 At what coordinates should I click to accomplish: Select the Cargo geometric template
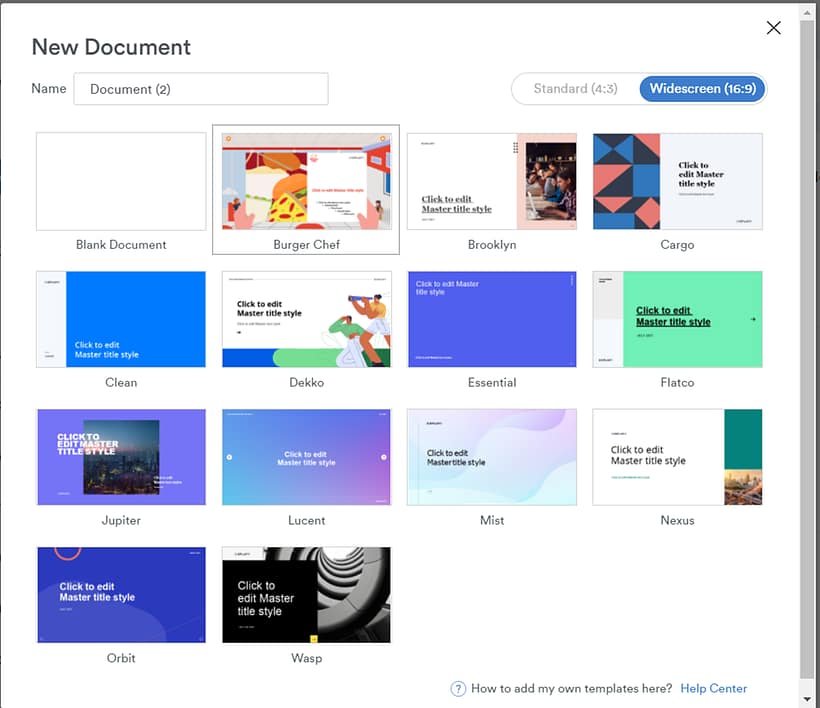pos(677,182)
